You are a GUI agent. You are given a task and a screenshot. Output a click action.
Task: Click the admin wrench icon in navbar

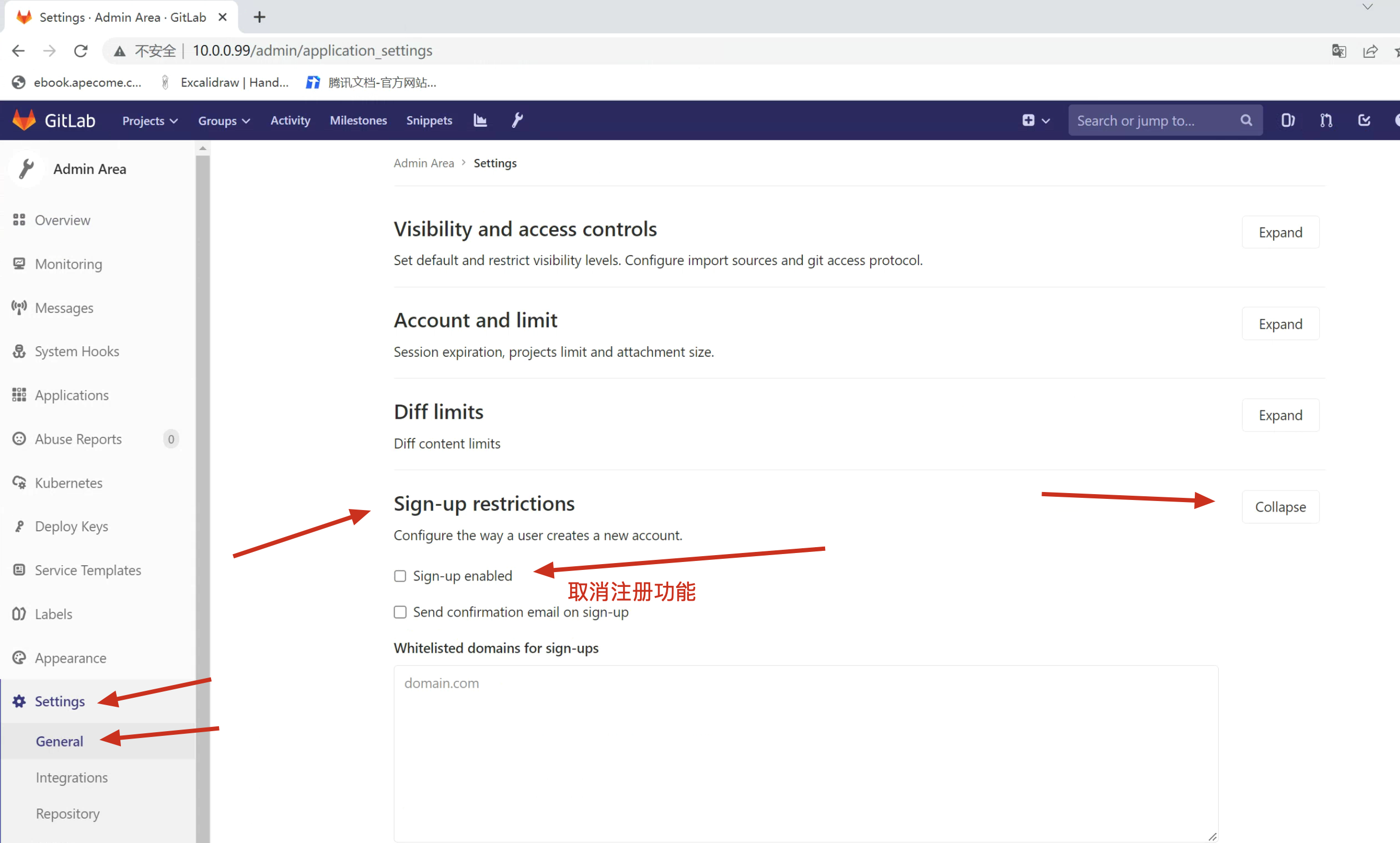point(517,120)
